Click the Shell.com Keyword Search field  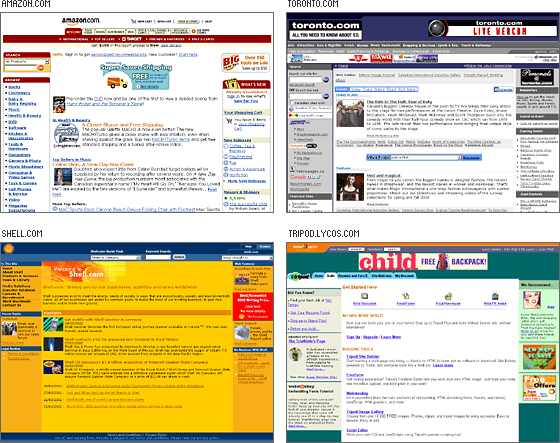click(158, 257)
